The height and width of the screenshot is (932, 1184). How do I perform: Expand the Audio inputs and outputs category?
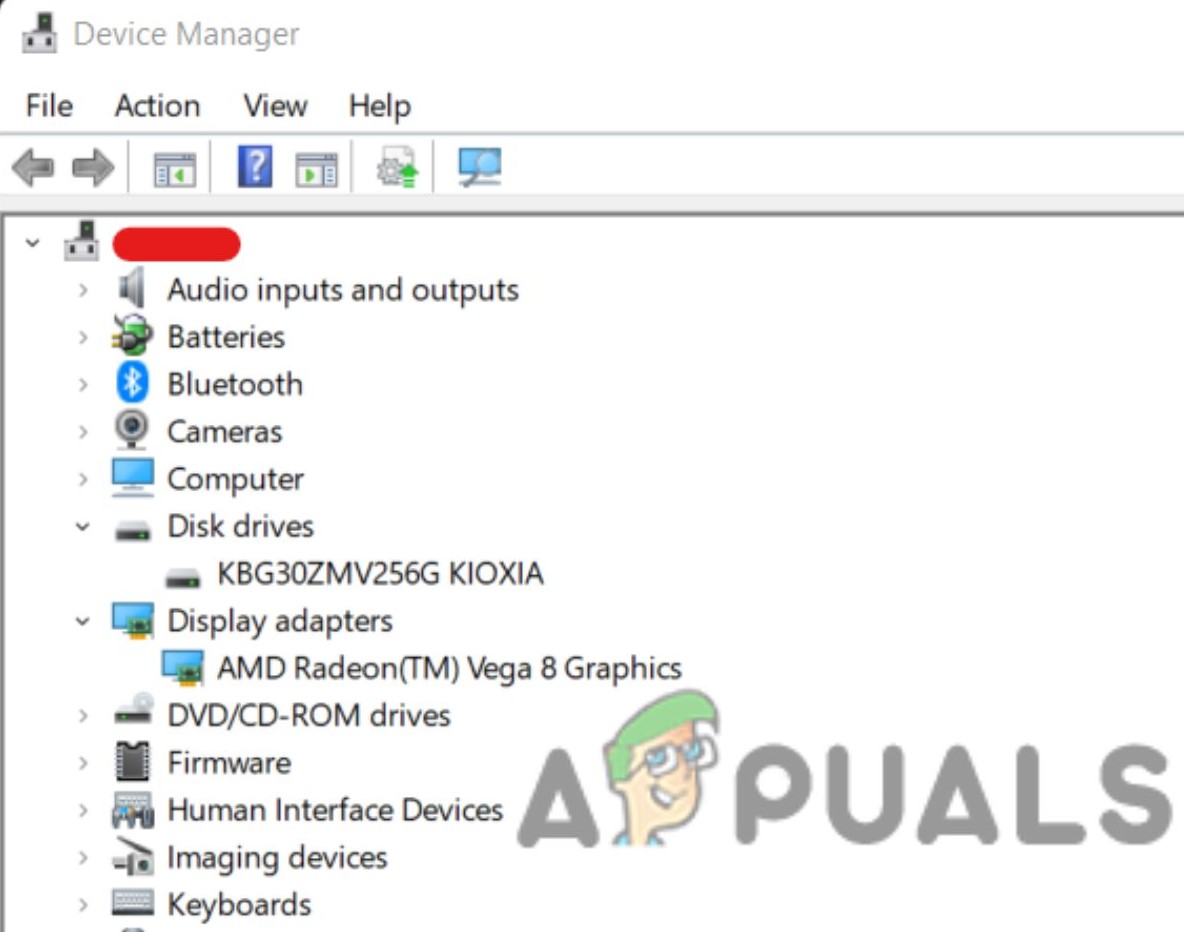(x=82, y=290)
